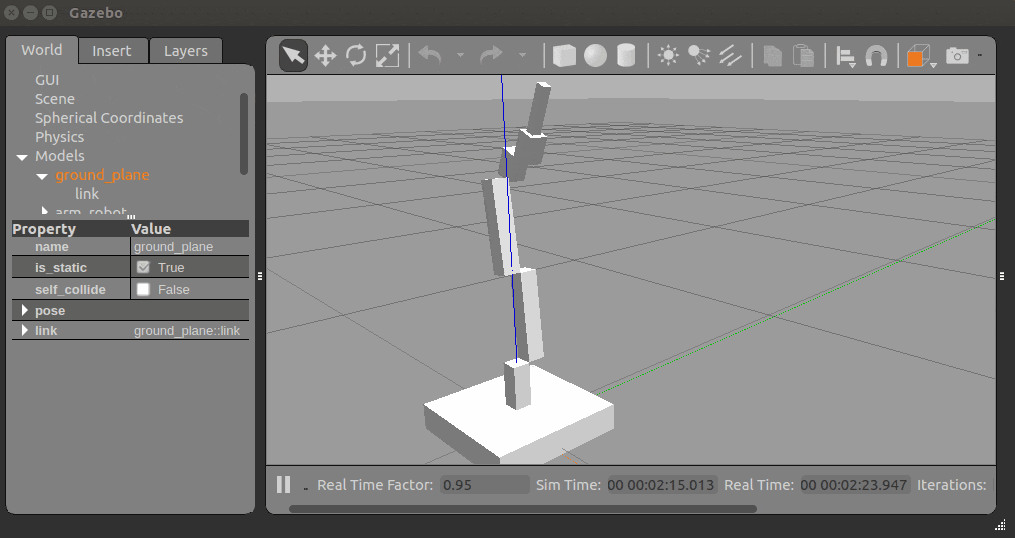Add a point light
1015x538 pixels.
[668, 56]
